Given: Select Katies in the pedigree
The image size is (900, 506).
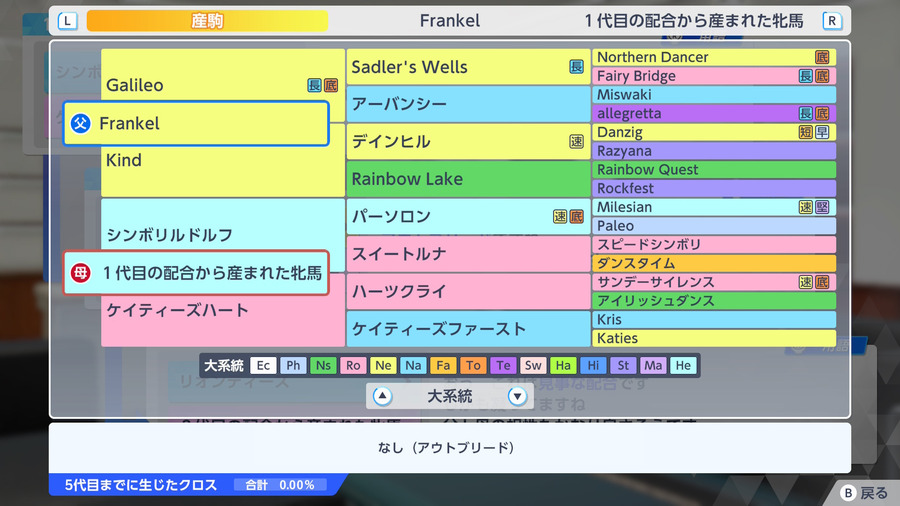Looking at the screenshot, I should click(x=714, y=338).
